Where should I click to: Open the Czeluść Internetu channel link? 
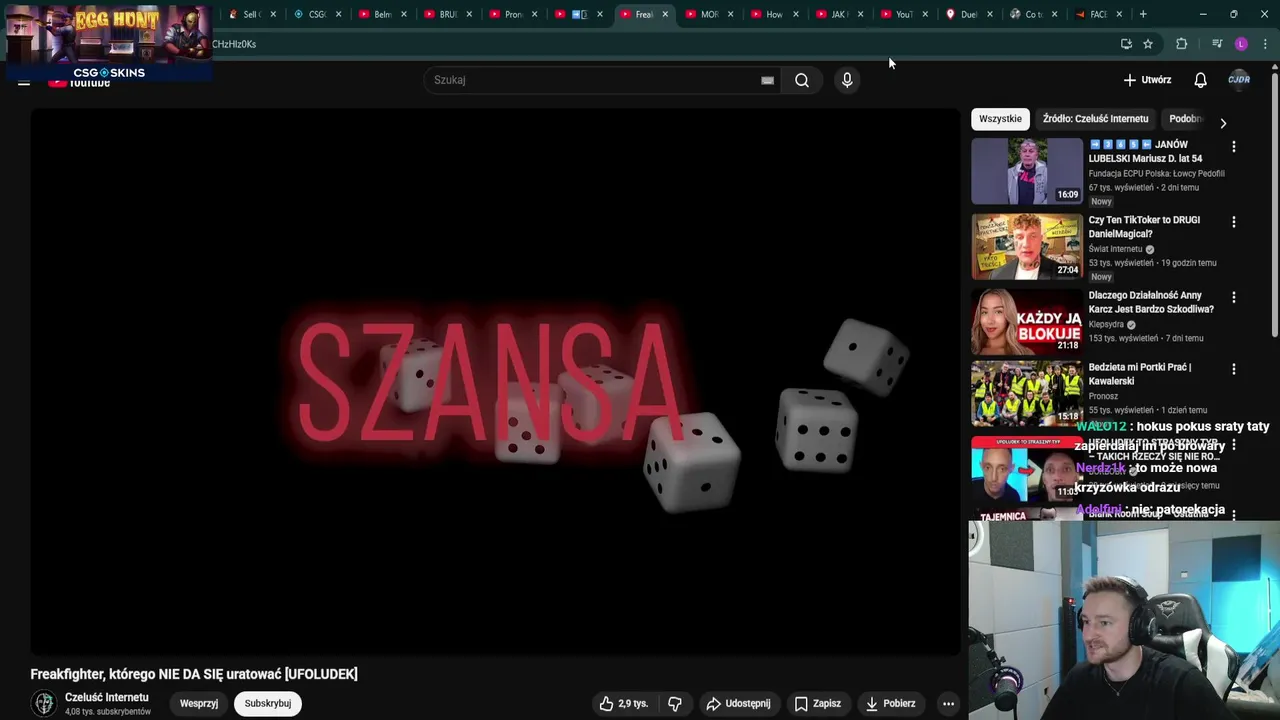[x=107, y=697]
